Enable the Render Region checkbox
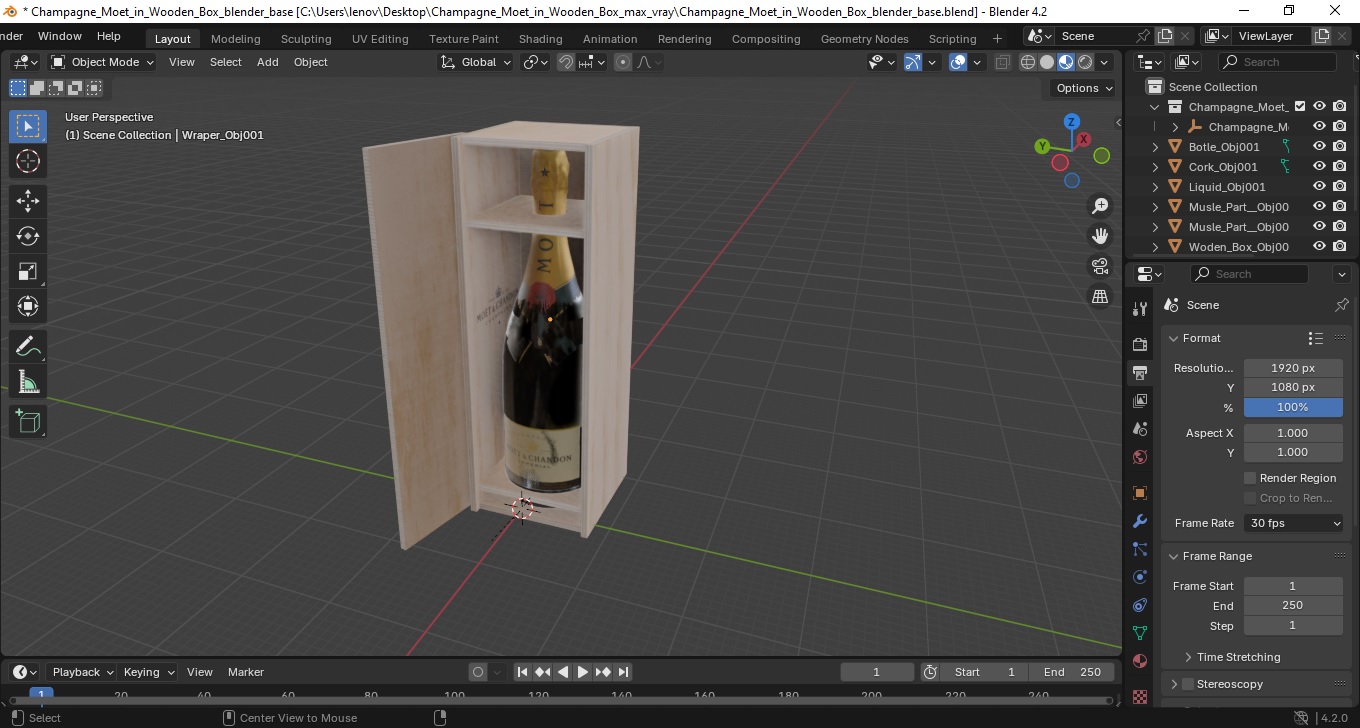 click(1250, 478)
